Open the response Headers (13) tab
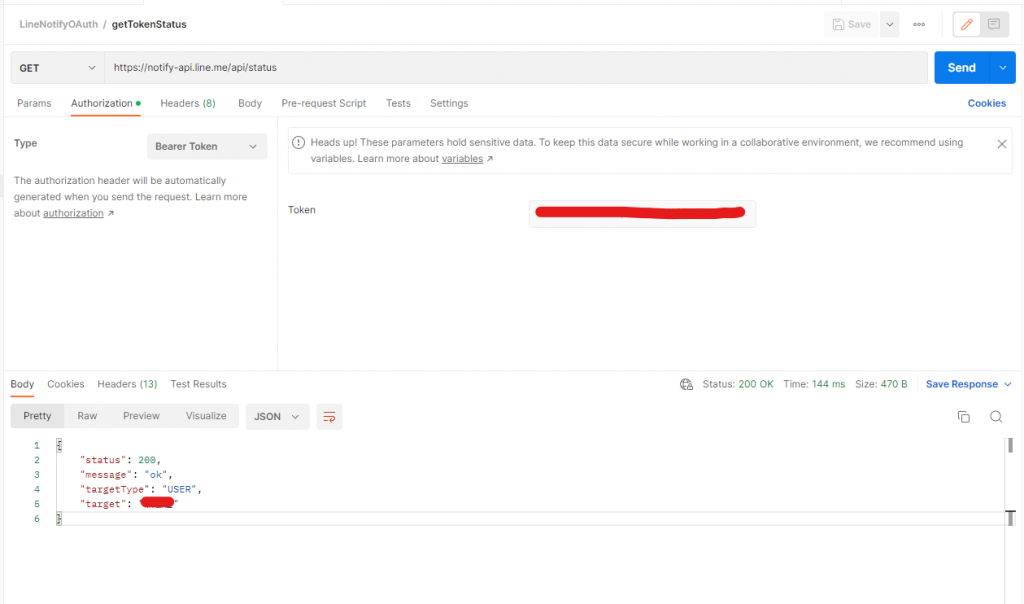This screenshot has width=1024, height=604. [x=127, y=384]
